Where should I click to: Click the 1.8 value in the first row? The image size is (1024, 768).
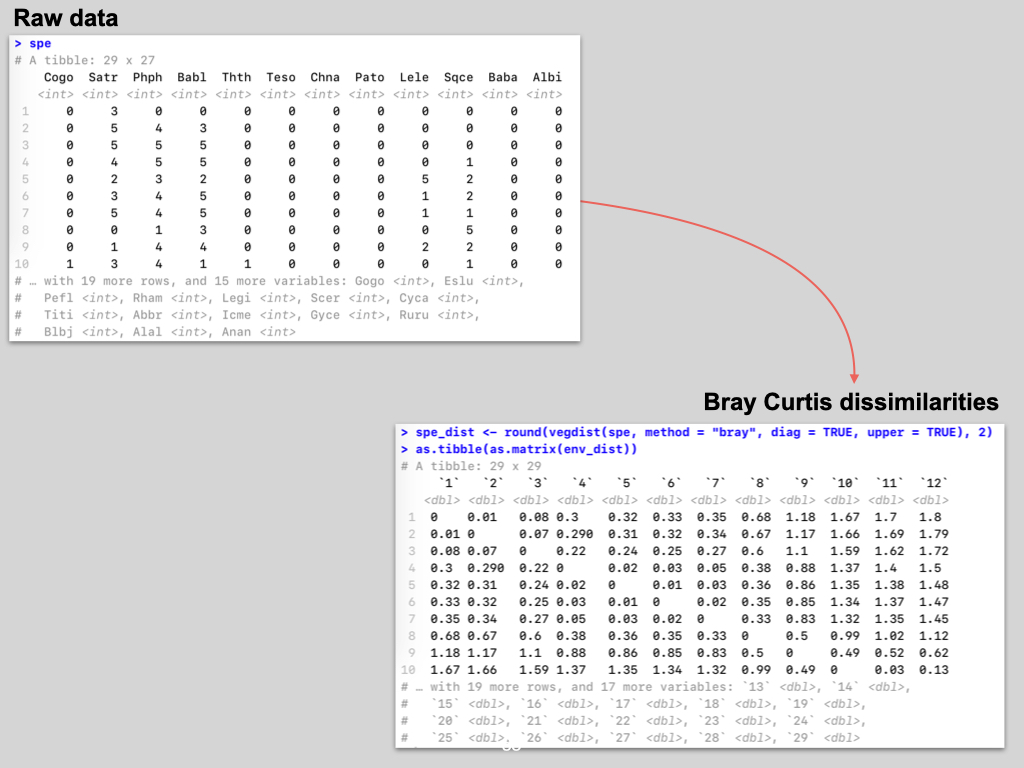930,517
